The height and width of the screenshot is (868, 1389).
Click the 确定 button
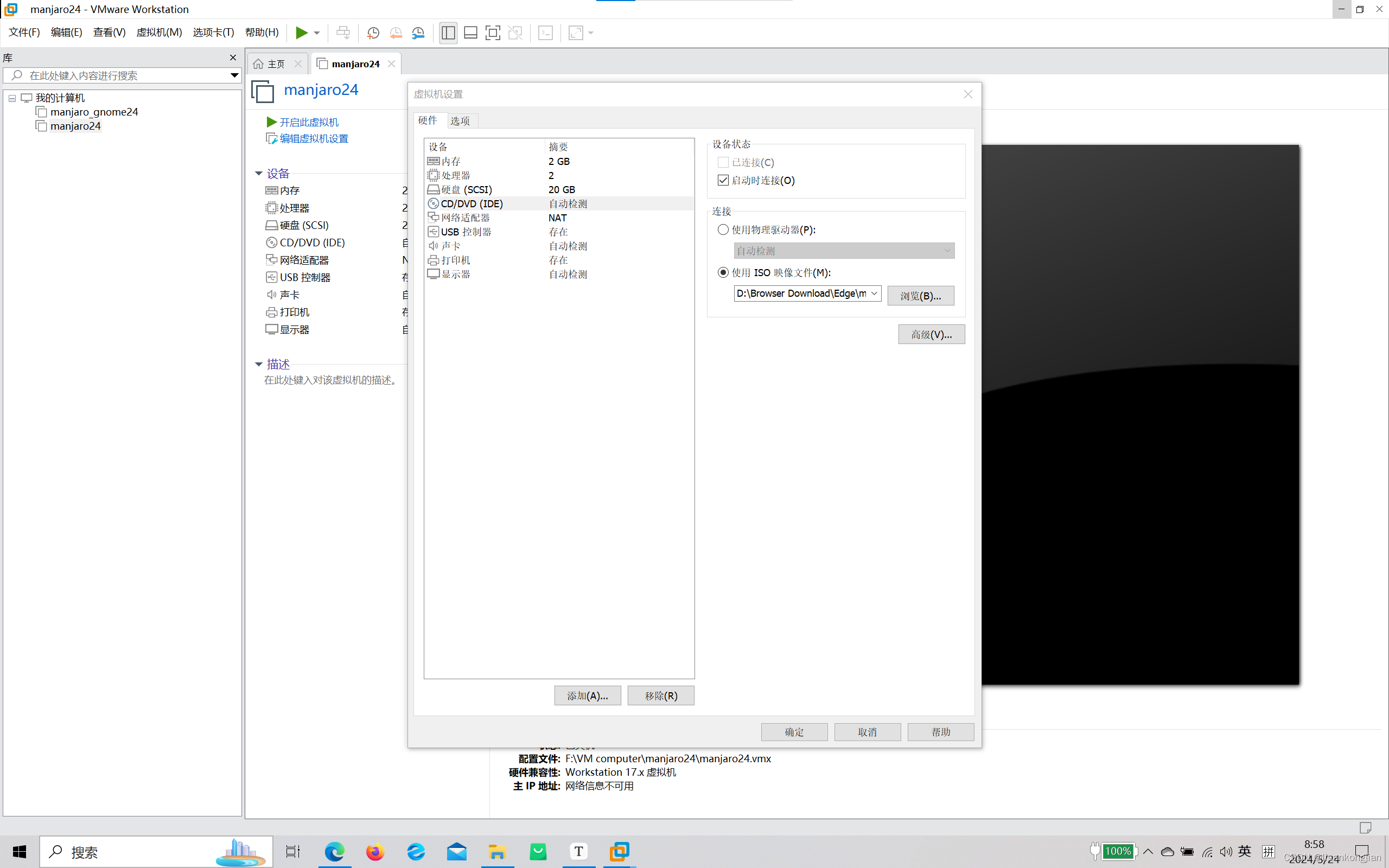point(794,732)
